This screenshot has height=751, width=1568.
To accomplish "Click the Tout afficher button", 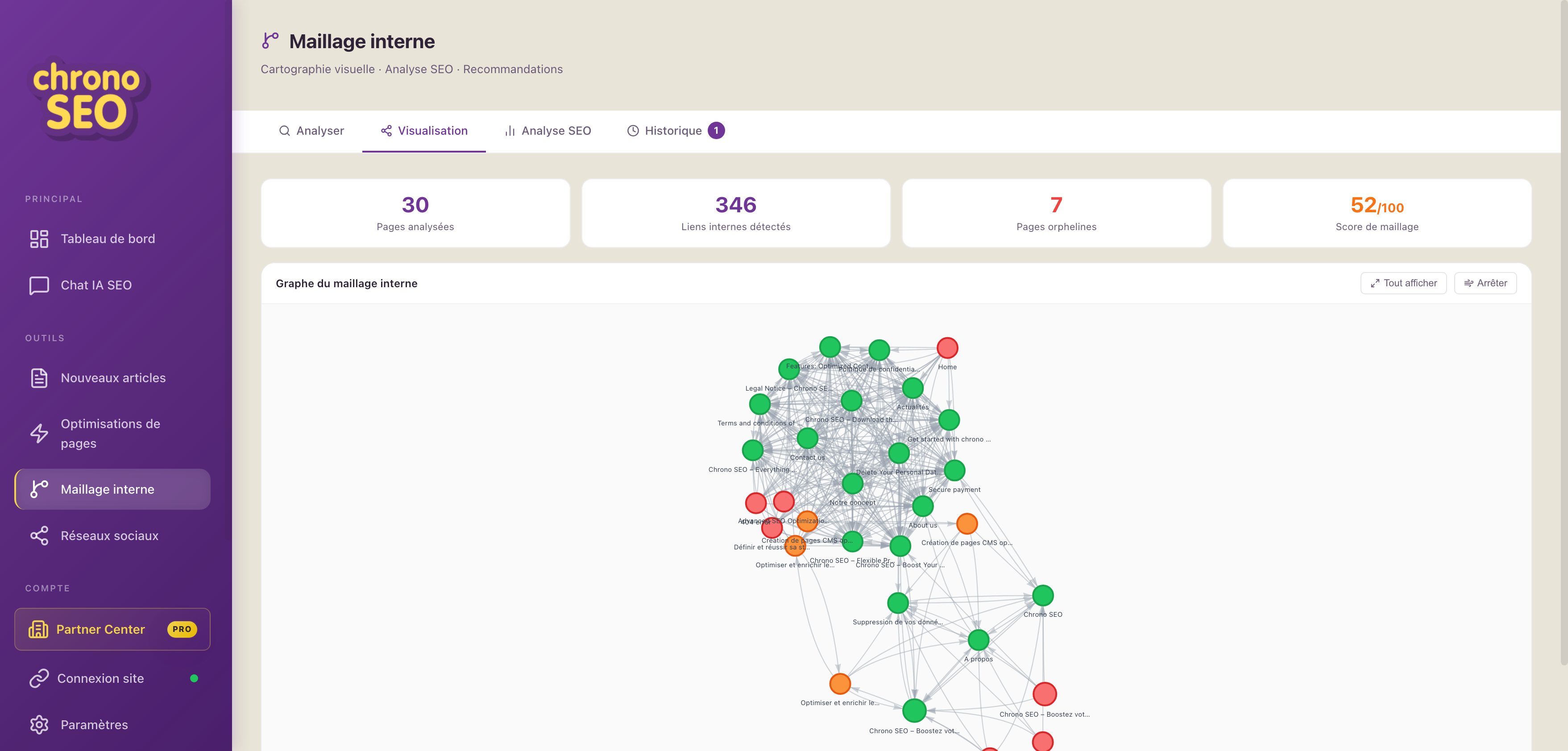I will click(x=1403, y=283).
